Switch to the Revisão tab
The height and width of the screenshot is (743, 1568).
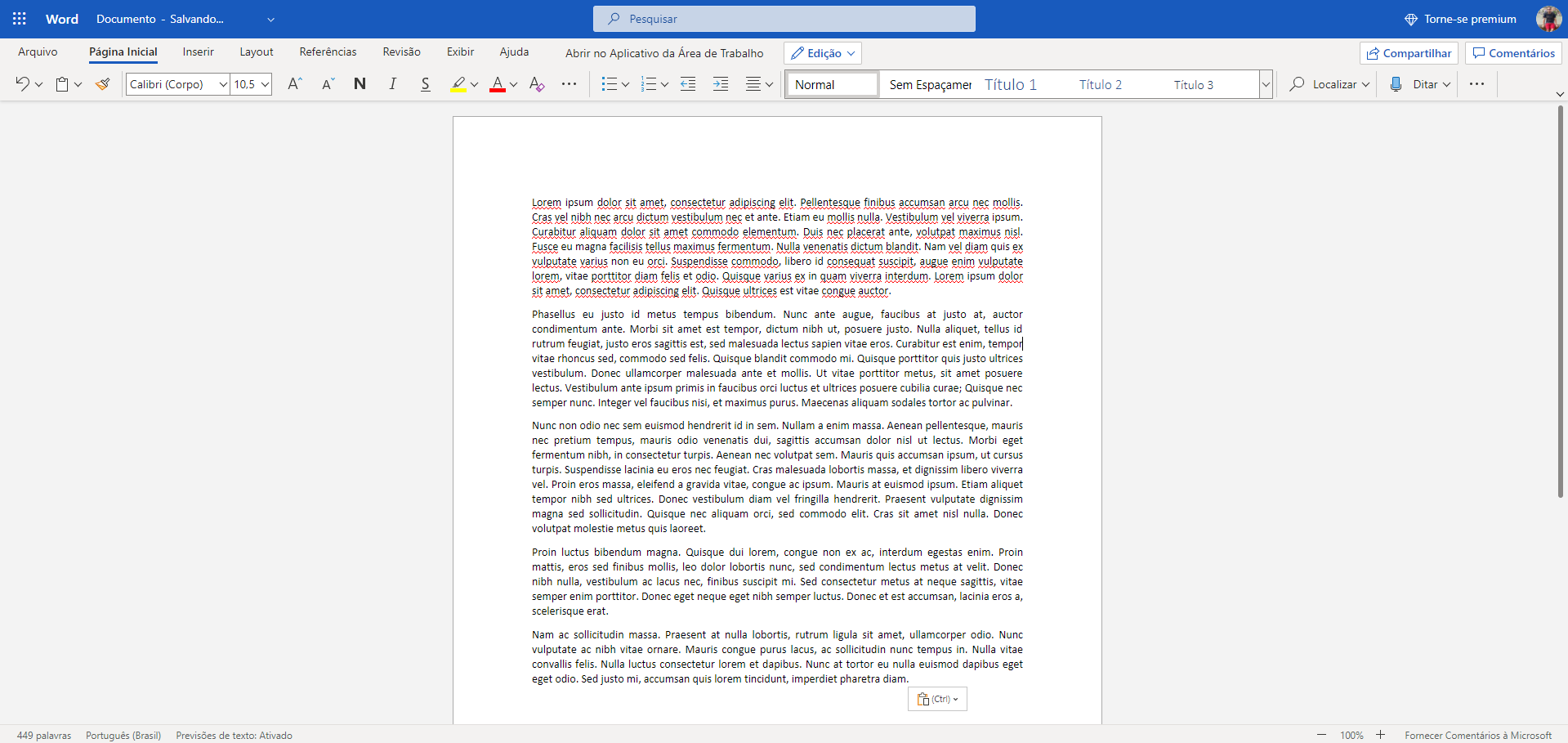pyautogui.click(x=402, y=52)
